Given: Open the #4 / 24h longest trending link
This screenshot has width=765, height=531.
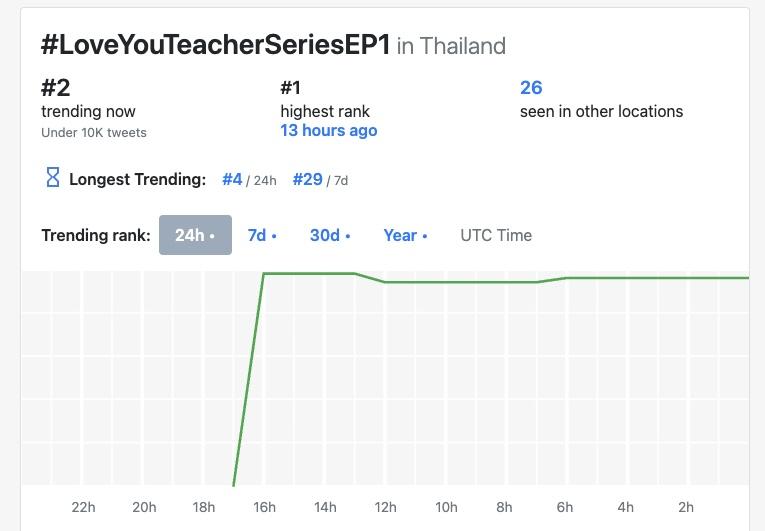Looking at the screenshot, I should [233, 179].
